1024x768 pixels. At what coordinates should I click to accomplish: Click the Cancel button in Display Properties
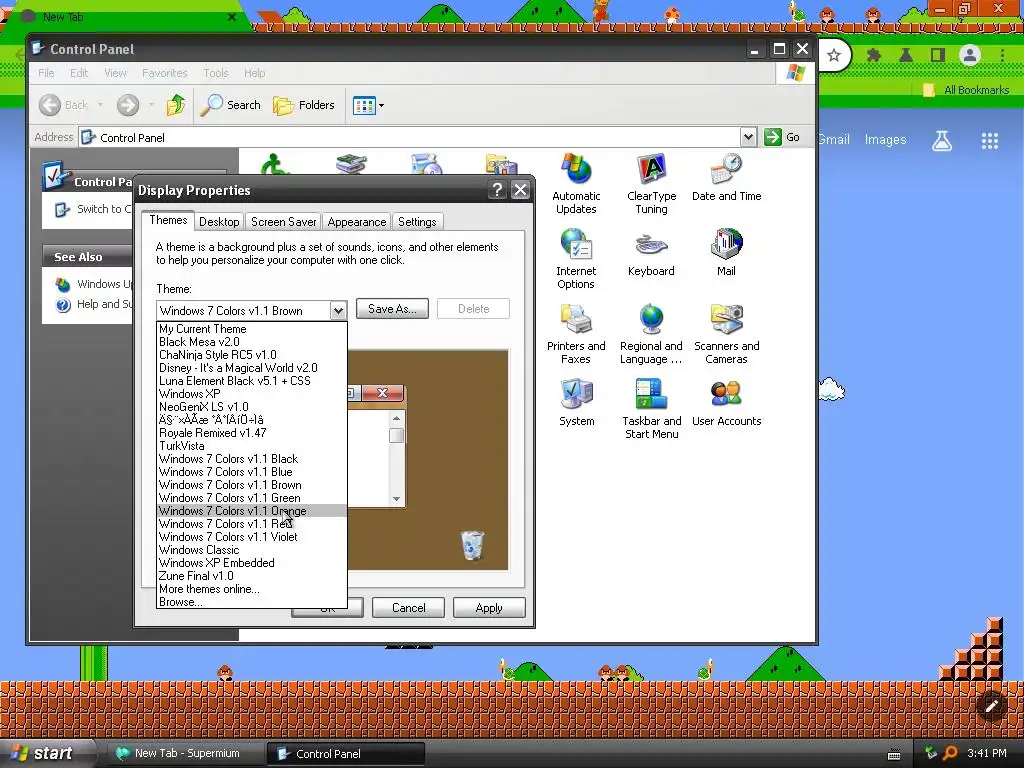point(408,608)
